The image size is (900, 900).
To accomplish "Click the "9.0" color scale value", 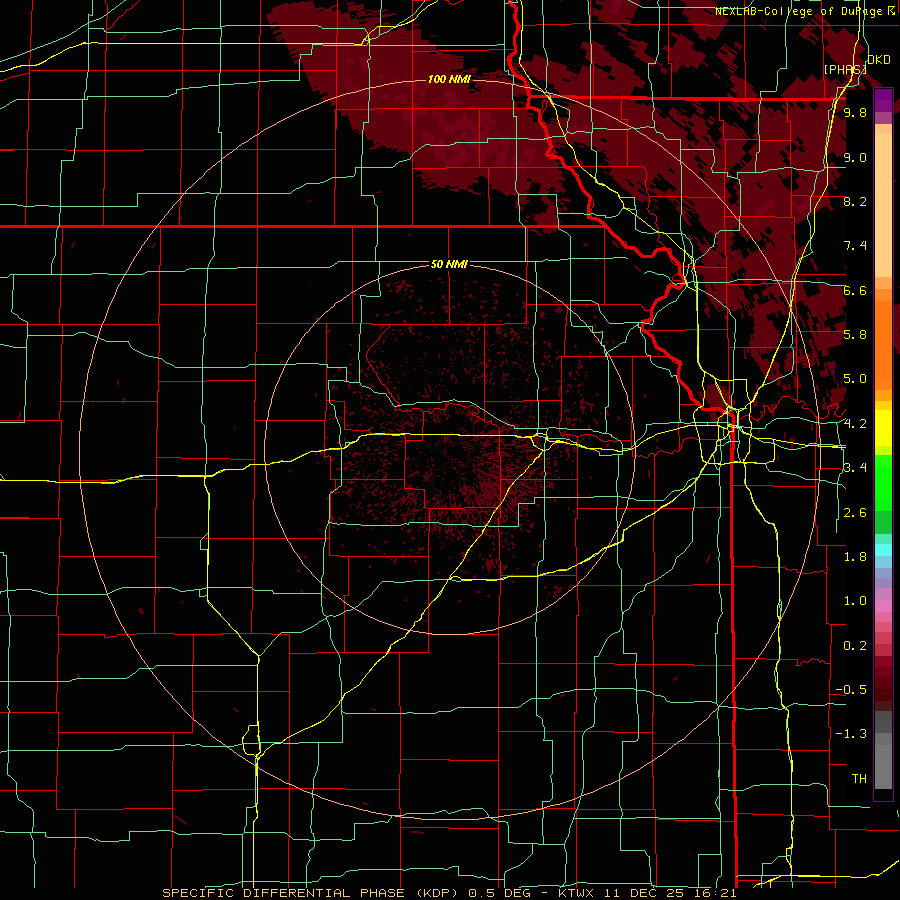I will [855, 157].
